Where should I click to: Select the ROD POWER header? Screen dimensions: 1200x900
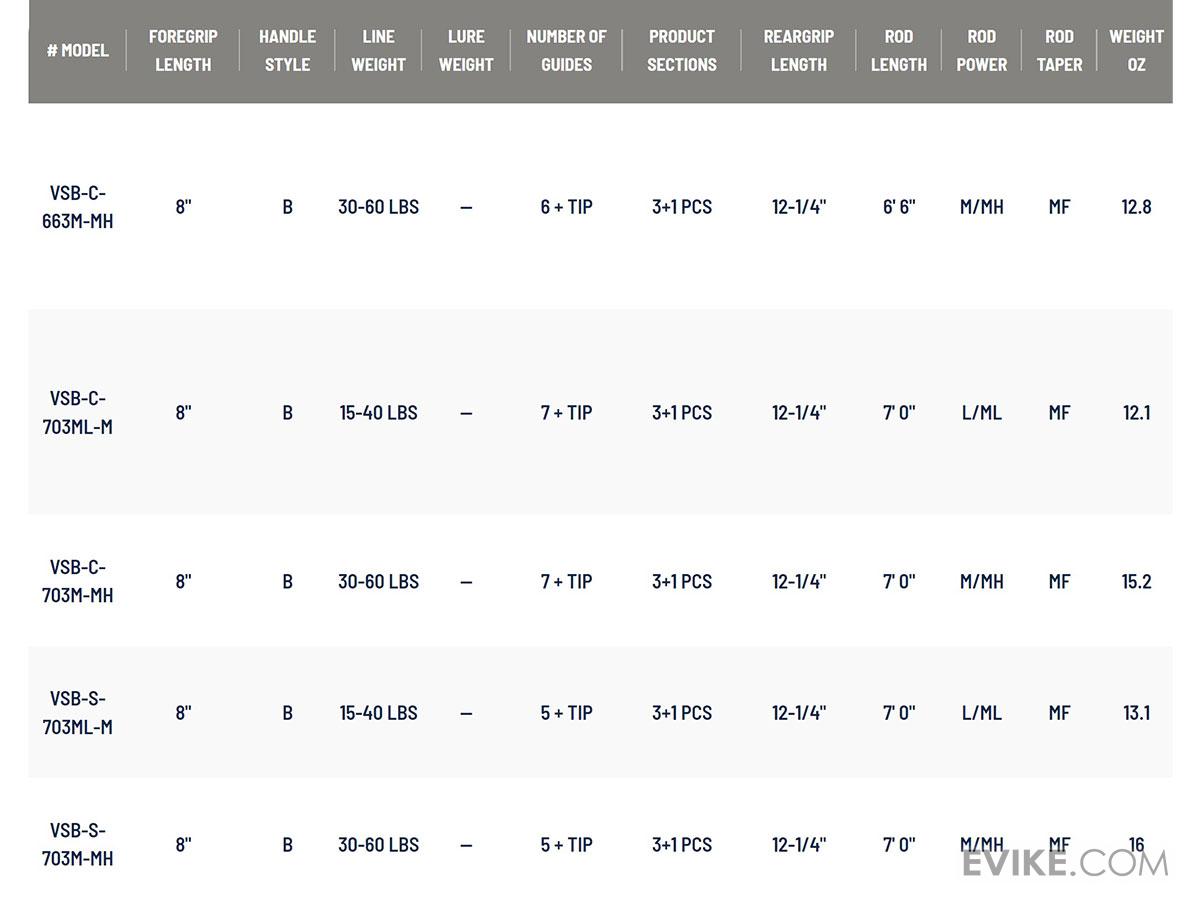coord(981,50)
